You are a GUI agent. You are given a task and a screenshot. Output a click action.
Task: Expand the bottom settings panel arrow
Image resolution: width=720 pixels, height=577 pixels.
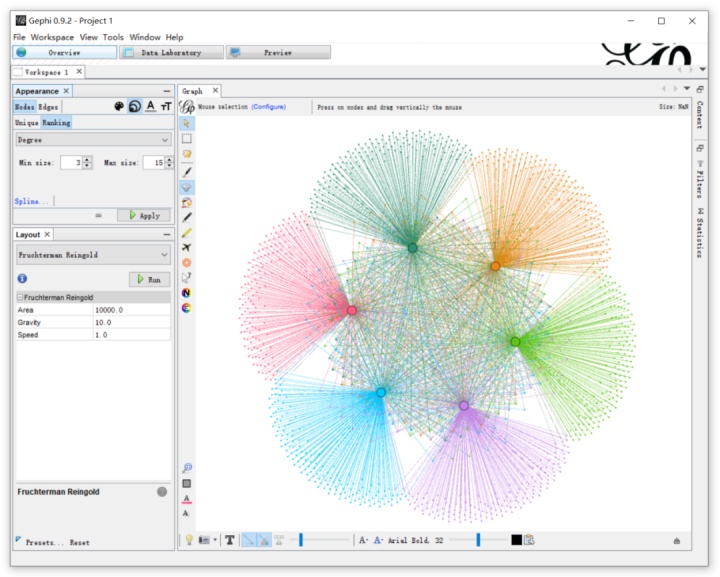(x=676, y=541)
